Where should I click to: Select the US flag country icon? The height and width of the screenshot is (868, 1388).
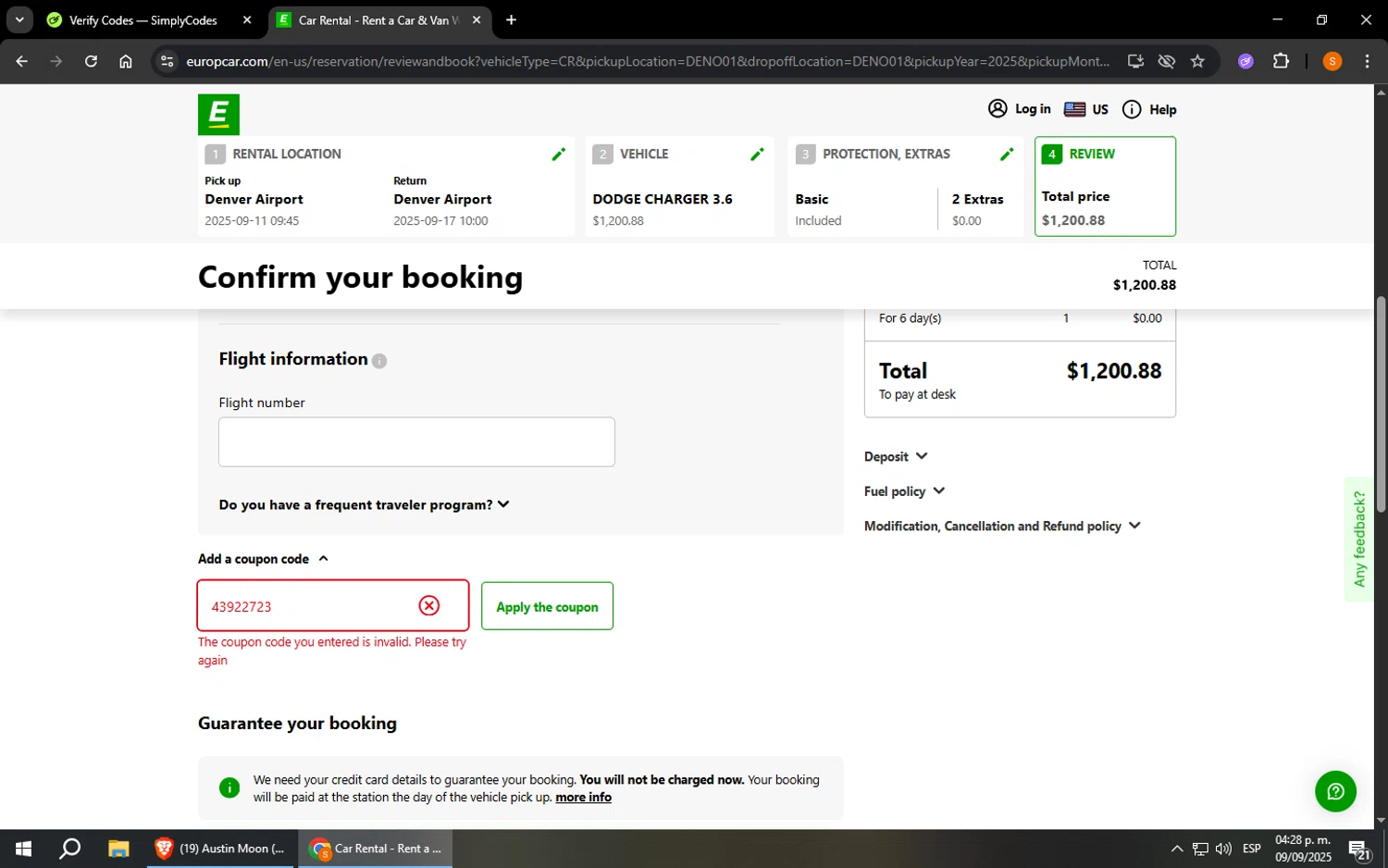pyautogui.click(x=1074, y=109)
